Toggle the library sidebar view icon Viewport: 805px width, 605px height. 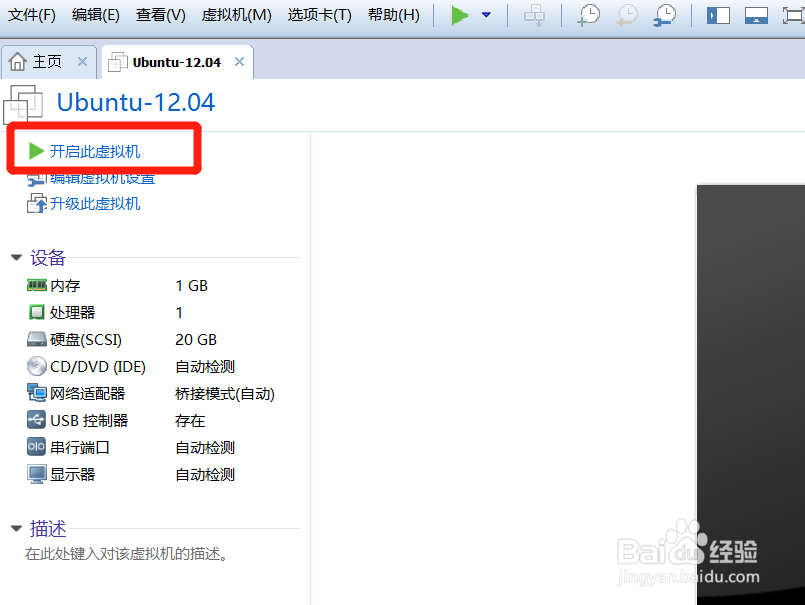pyautogui.click(x=718, y=15)
